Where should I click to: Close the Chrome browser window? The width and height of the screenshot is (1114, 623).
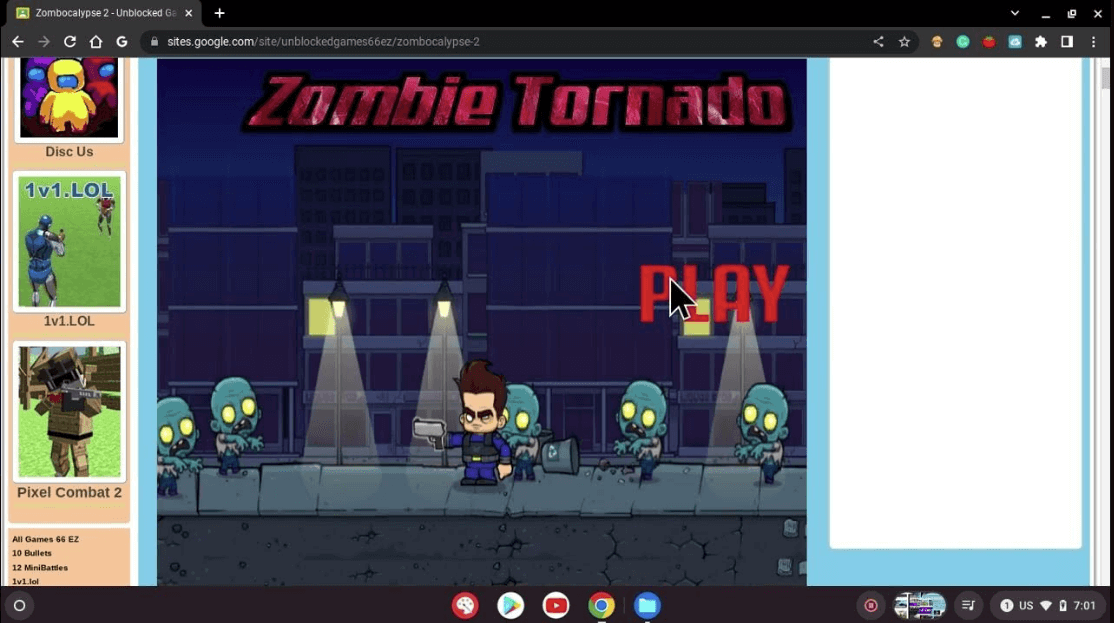click(1098, 13)
